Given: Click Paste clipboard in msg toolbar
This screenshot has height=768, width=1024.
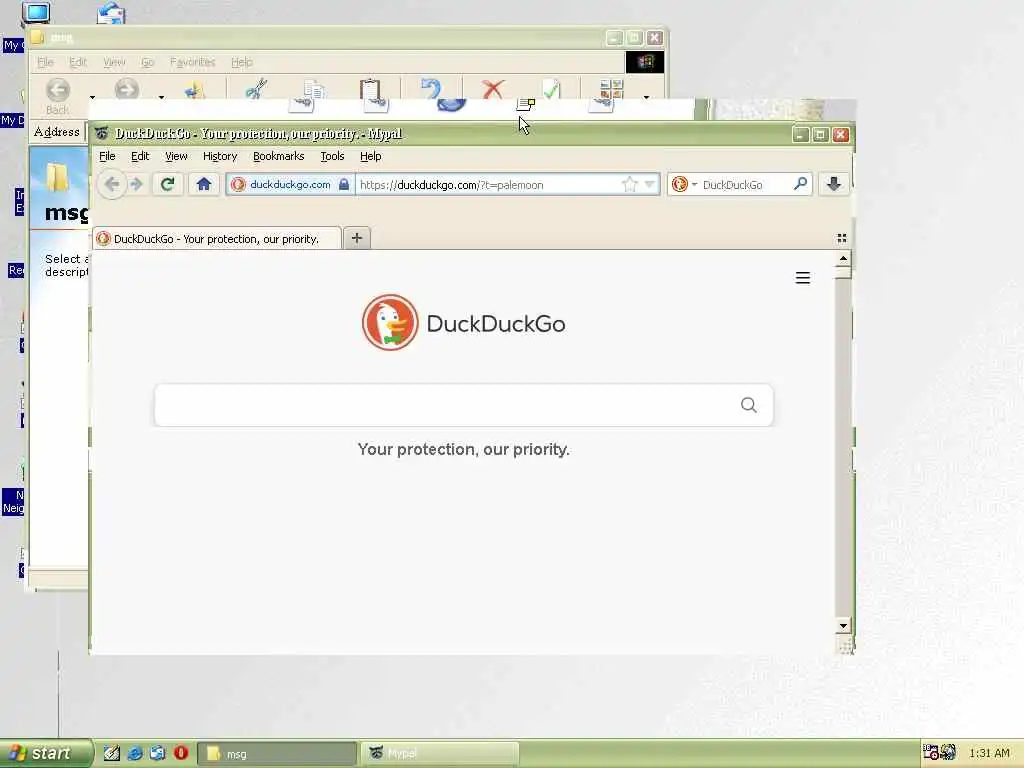Looking at the screenshot, I should 370,89.
